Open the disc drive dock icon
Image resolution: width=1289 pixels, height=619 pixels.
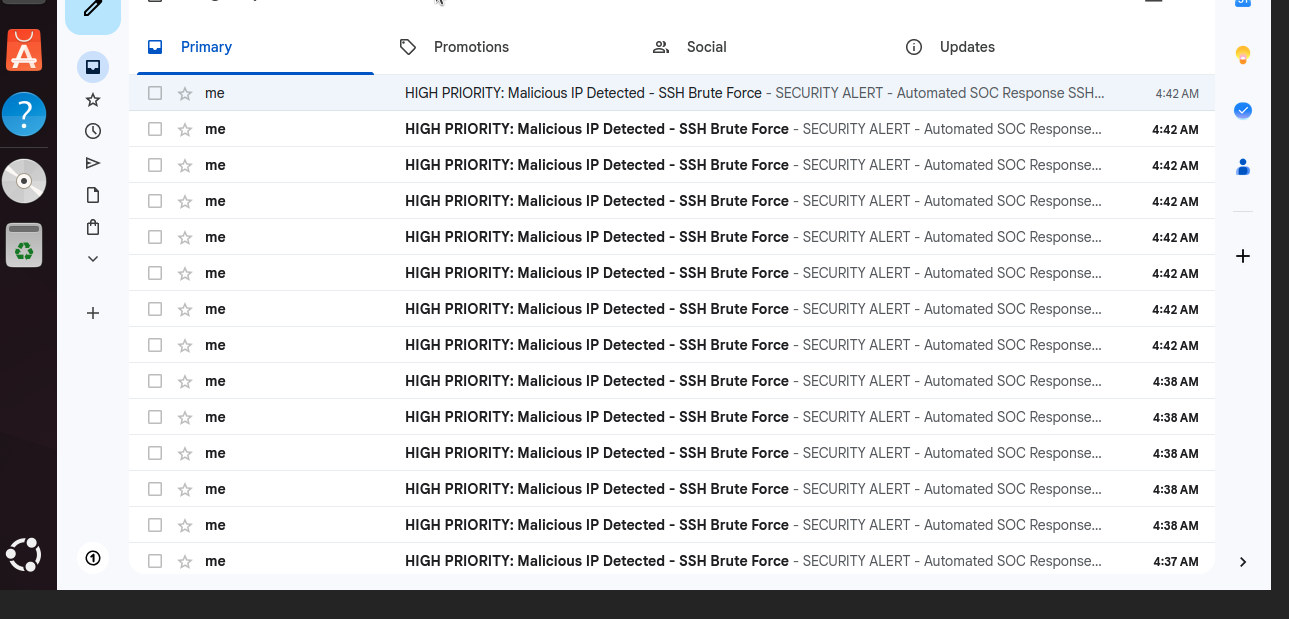point(24,181)
